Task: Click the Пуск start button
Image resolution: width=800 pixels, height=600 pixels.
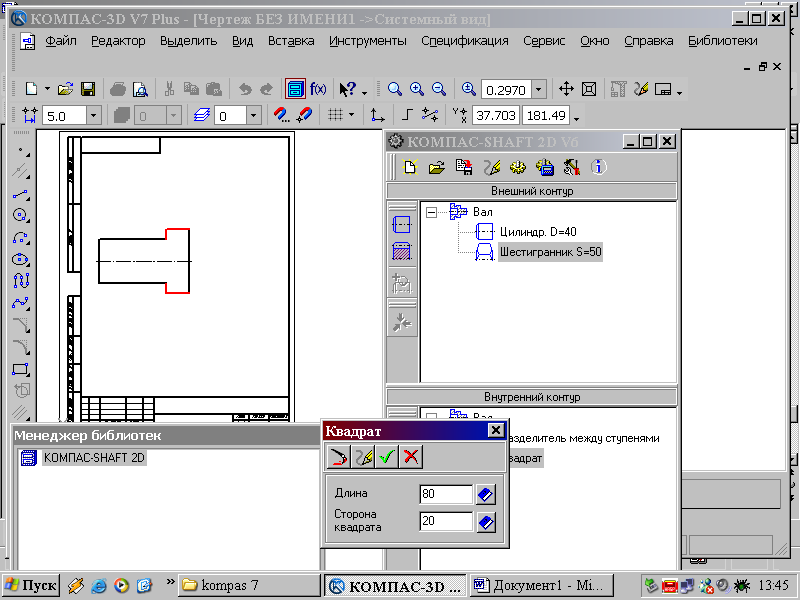Action: coord(31,585)
